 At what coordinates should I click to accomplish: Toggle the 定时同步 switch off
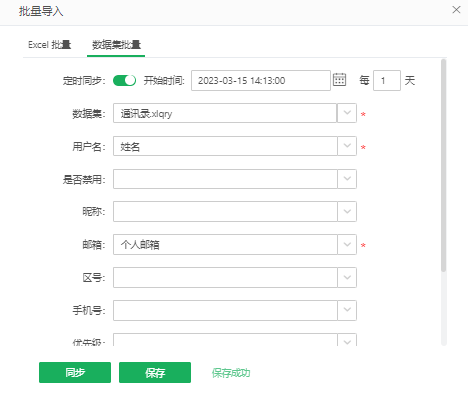(x=124, y=80)
